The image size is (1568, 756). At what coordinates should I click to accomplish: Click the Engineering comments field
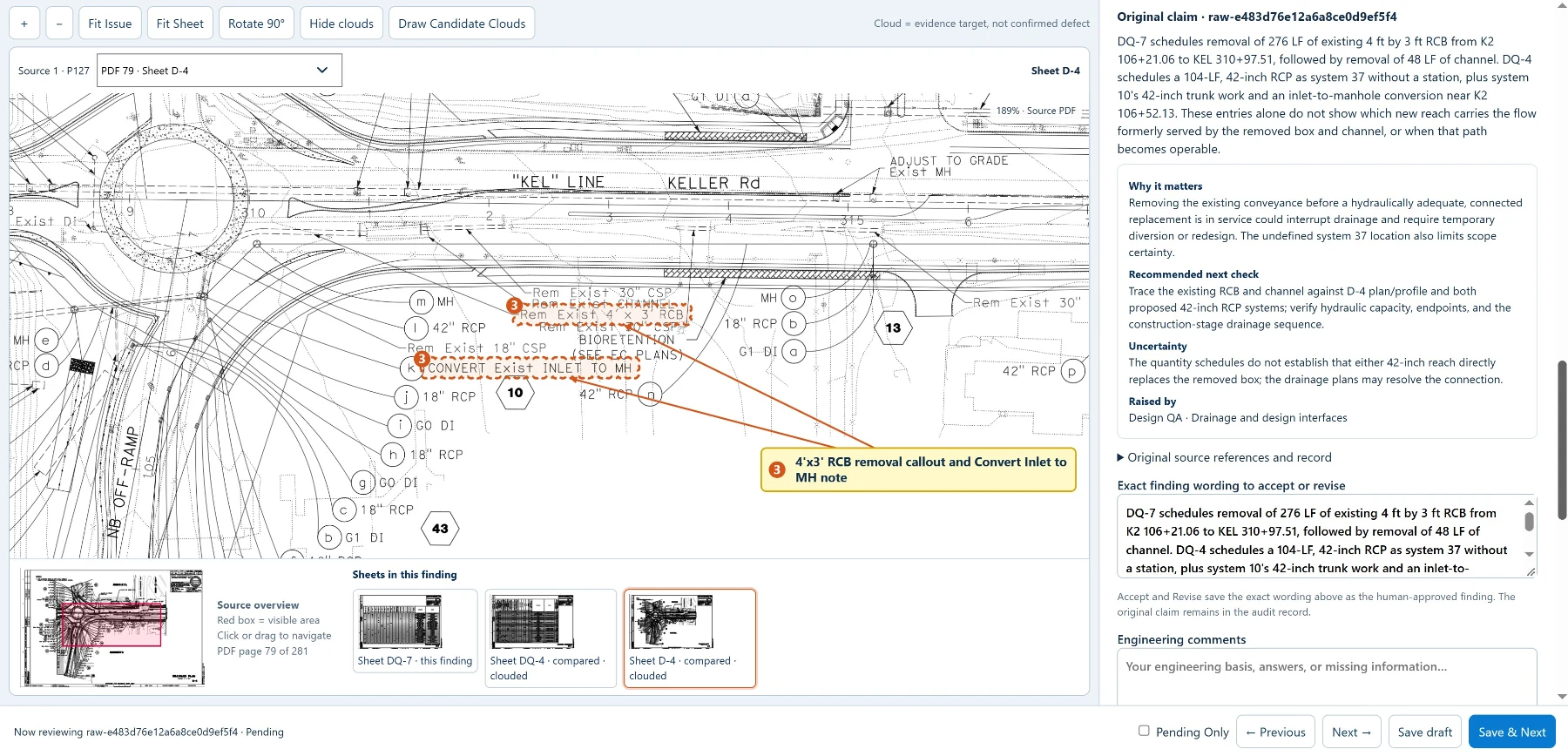pos(1327,677)
